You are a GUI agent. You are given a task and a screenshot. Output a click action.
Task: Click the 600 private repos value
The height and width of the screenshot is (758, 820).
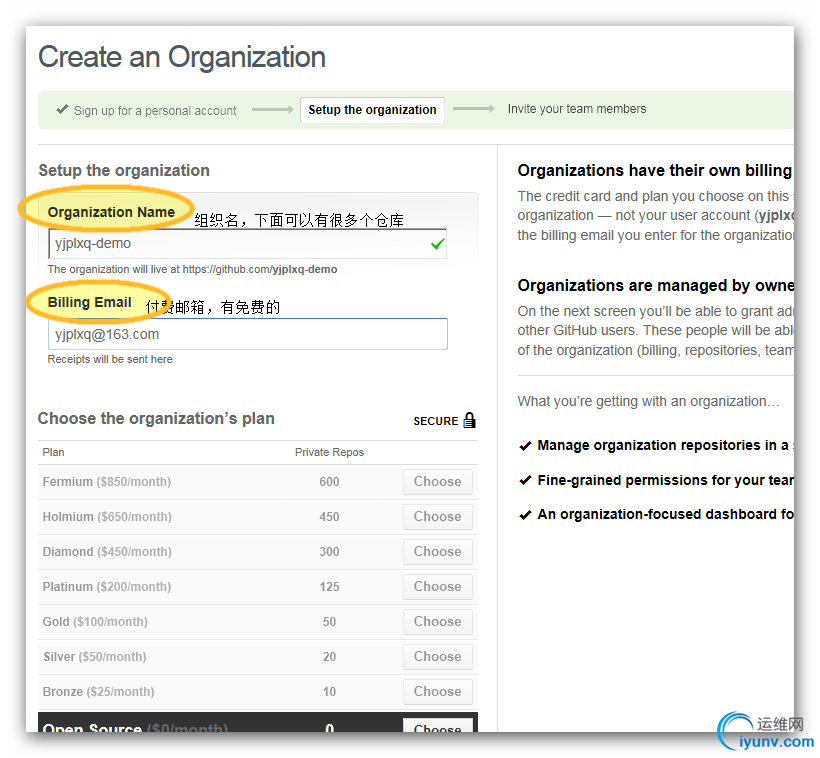click(329, 482)
